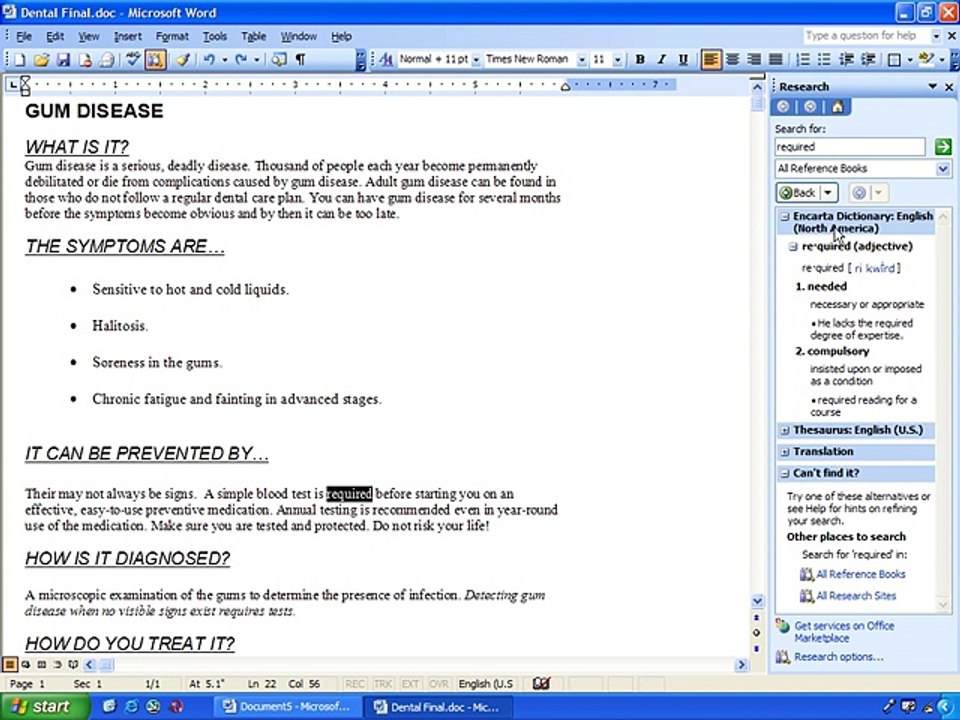
Task: Align text right
Action: tap(754, 59)
